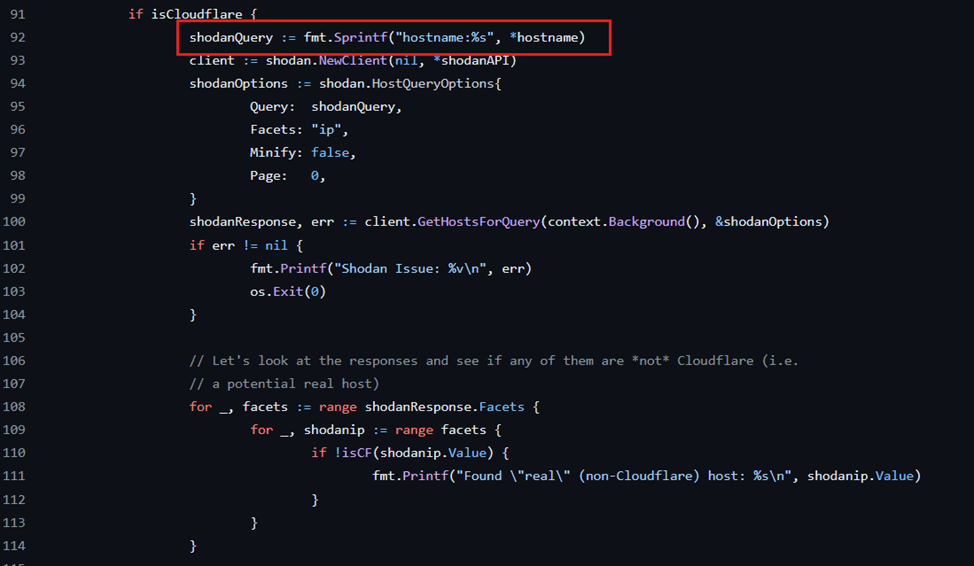The height and width of the screenshot is (566, 974).
Task: Click line number 95
Action: pyautogui.click(x=17, y=106)
